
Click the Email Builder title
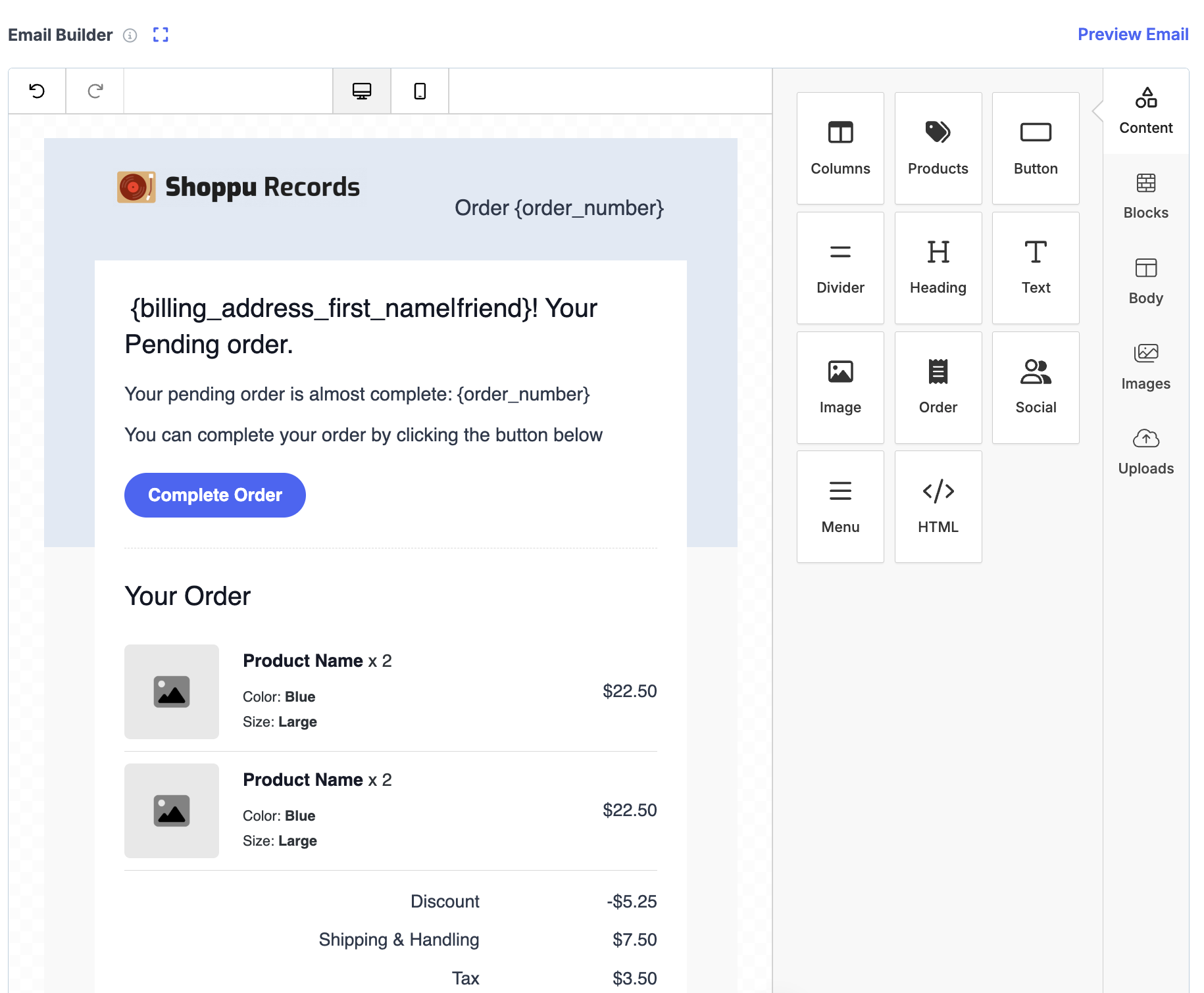(x=61, y=35)
